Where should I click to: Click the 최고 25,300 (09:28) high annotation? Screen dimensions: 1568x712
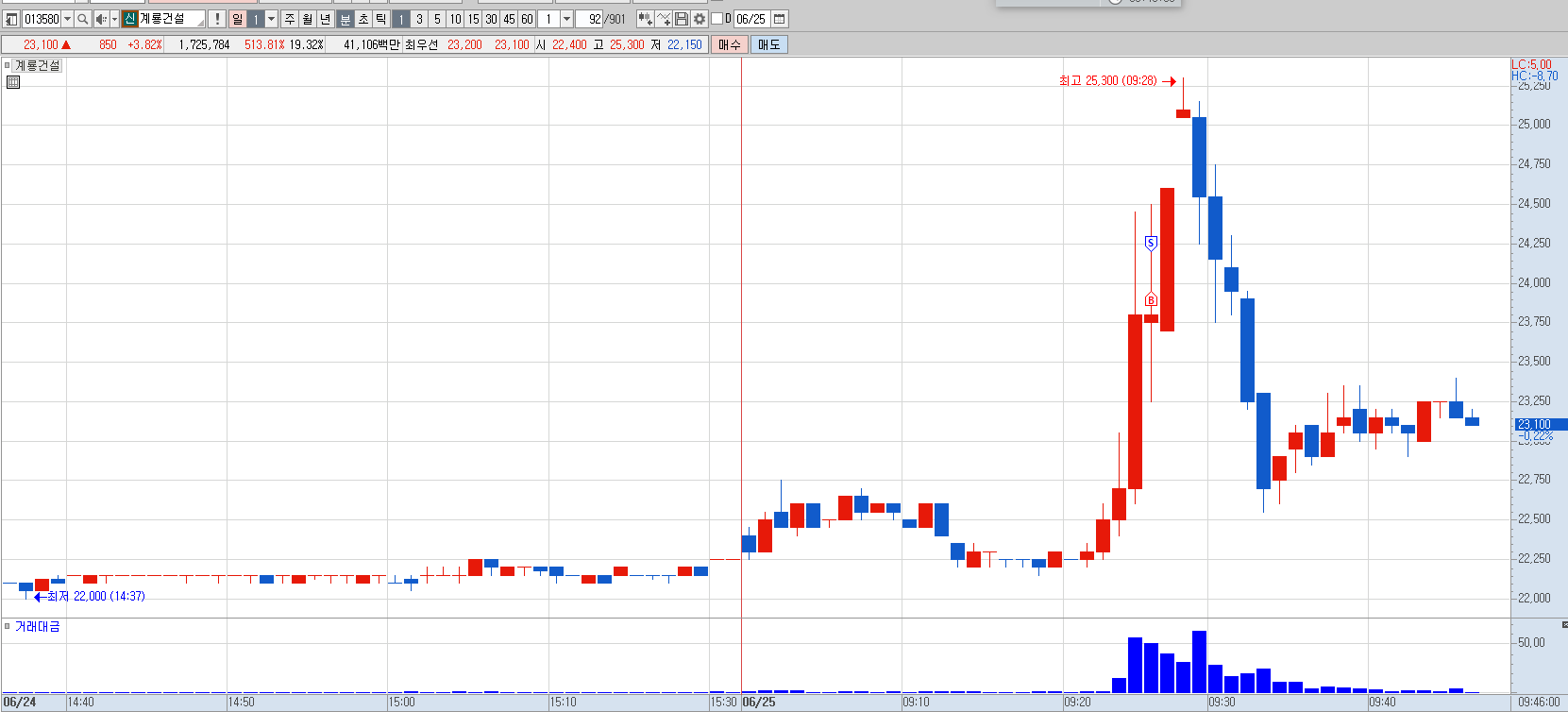coord(1108,81)
